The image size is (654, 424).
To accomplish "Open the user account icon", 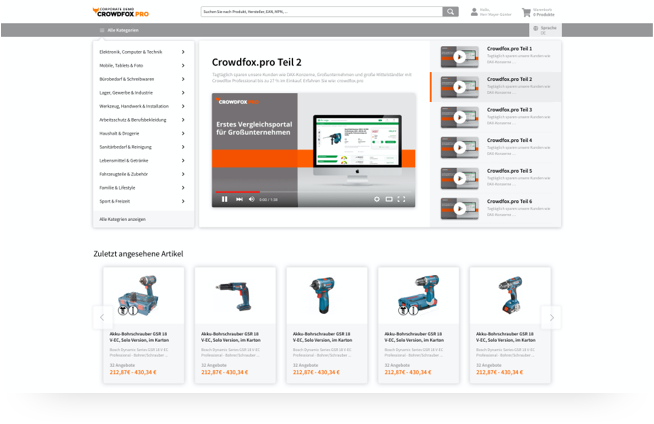I will tap(474, 12).
